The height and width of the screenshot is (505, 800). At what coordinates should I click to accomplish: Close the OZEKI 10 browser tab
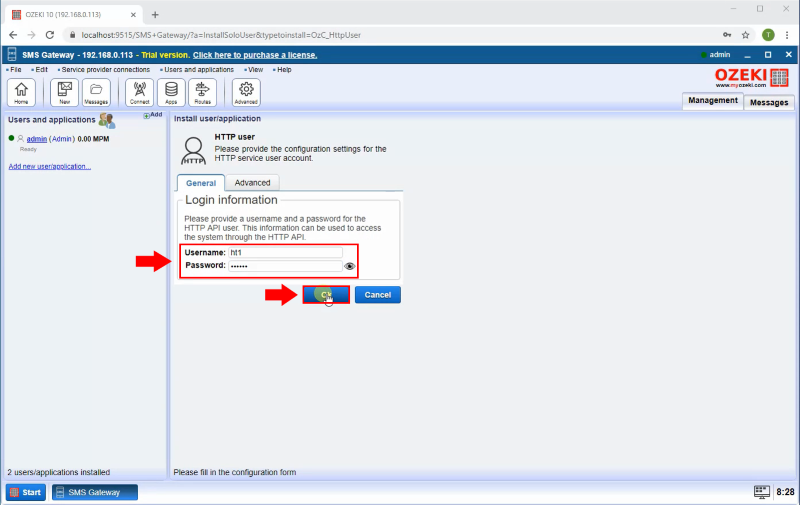click(133, 15)
